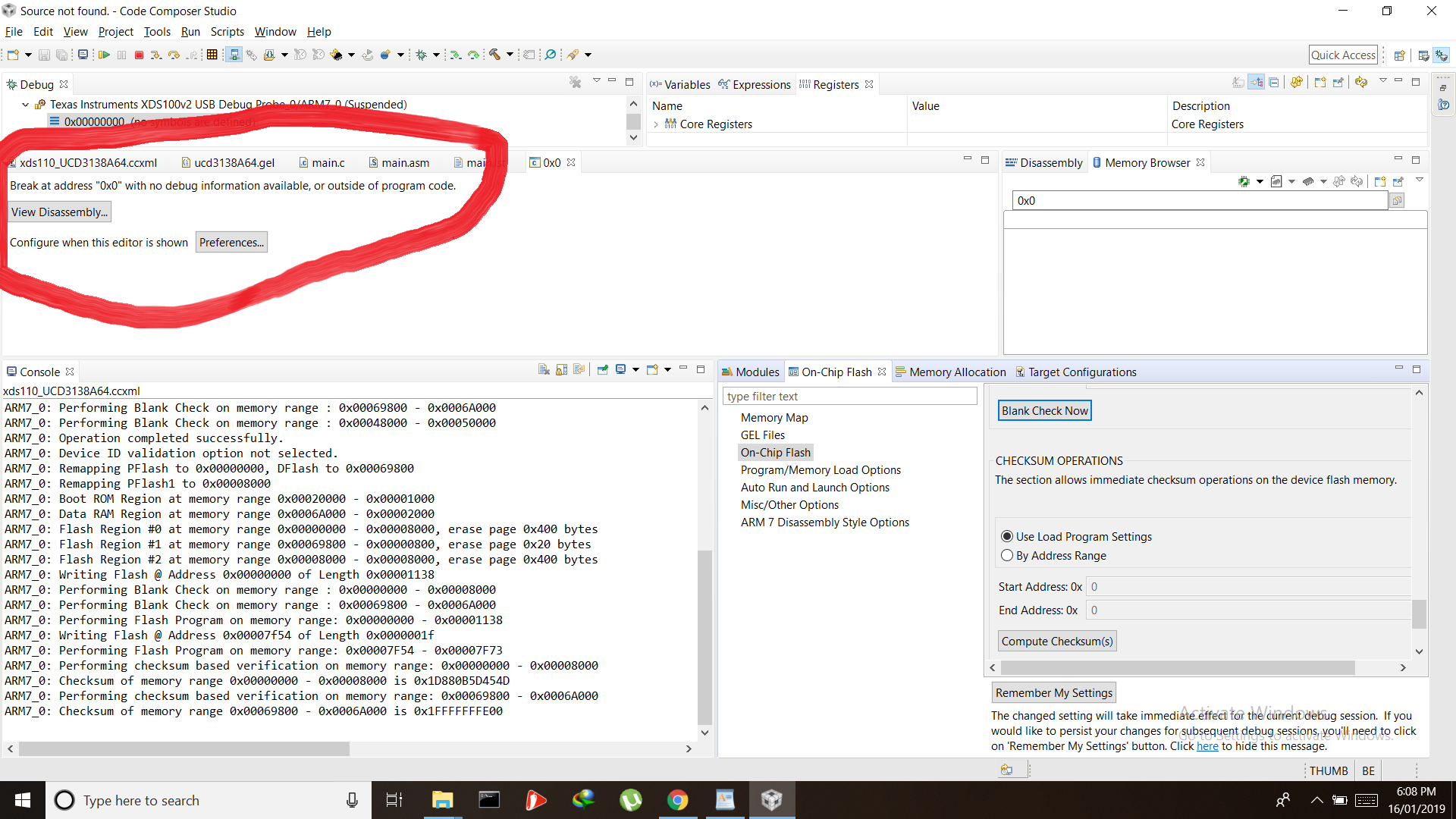The width and height of the screenshot is (1456, 819).
Task: Click the Step Into toolbar icon
Action: click(155, 55)
